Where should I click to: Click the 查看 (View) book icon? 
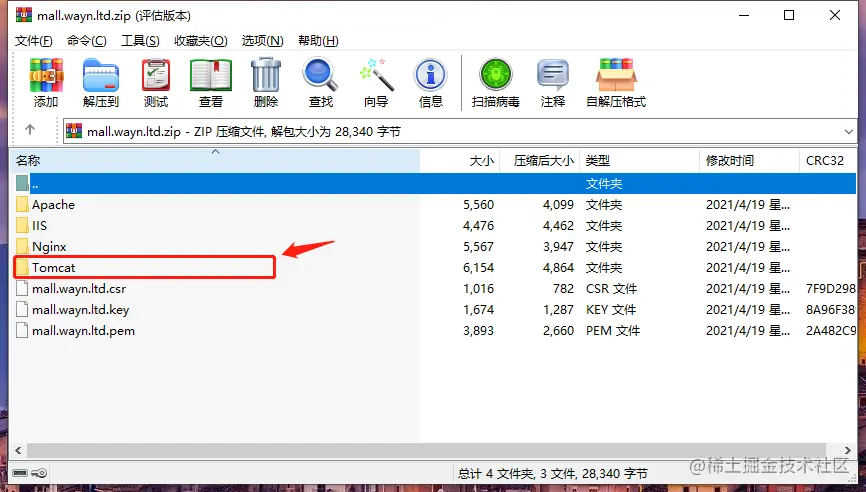click(x=210, y=75)
